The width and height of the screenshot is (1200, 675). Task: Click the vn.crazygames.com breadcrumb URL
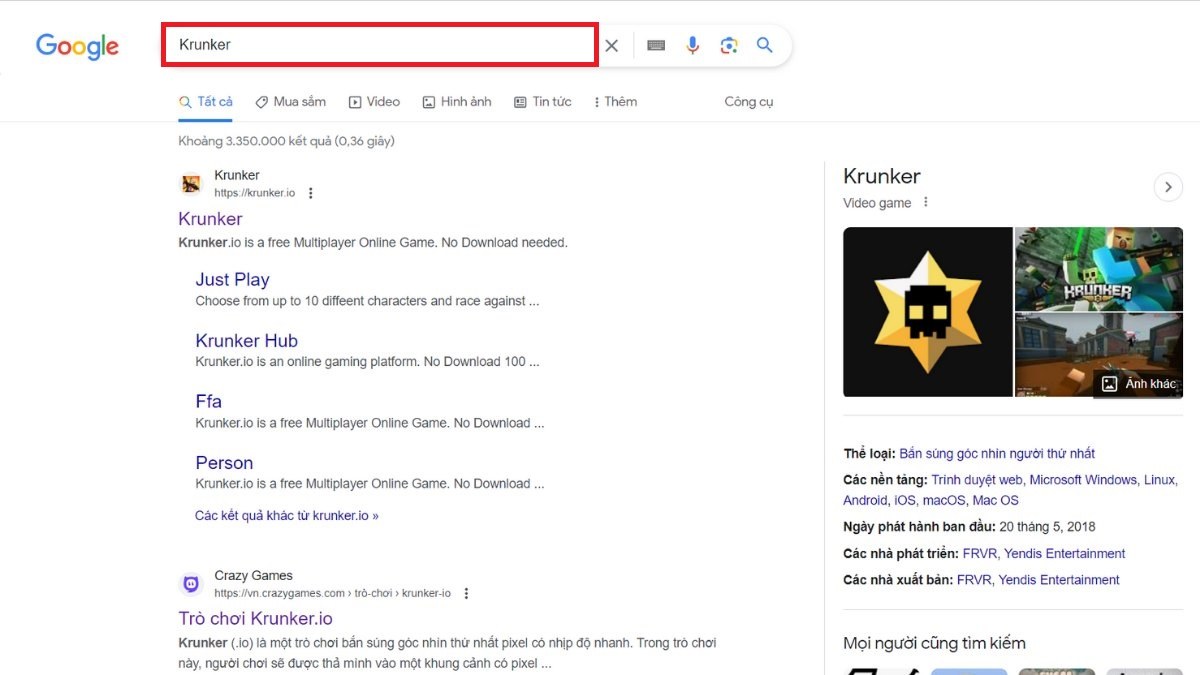point(333,594)
